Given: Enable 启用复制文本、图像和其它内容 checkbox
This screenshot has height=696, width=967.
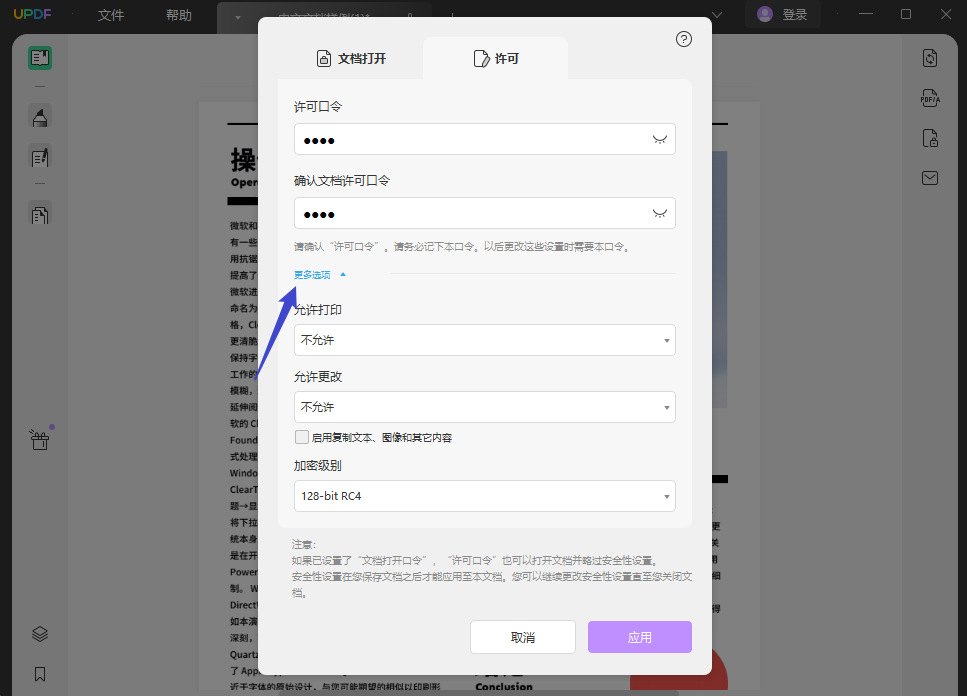Looking at the screenshot, I should tap(302, 437).
